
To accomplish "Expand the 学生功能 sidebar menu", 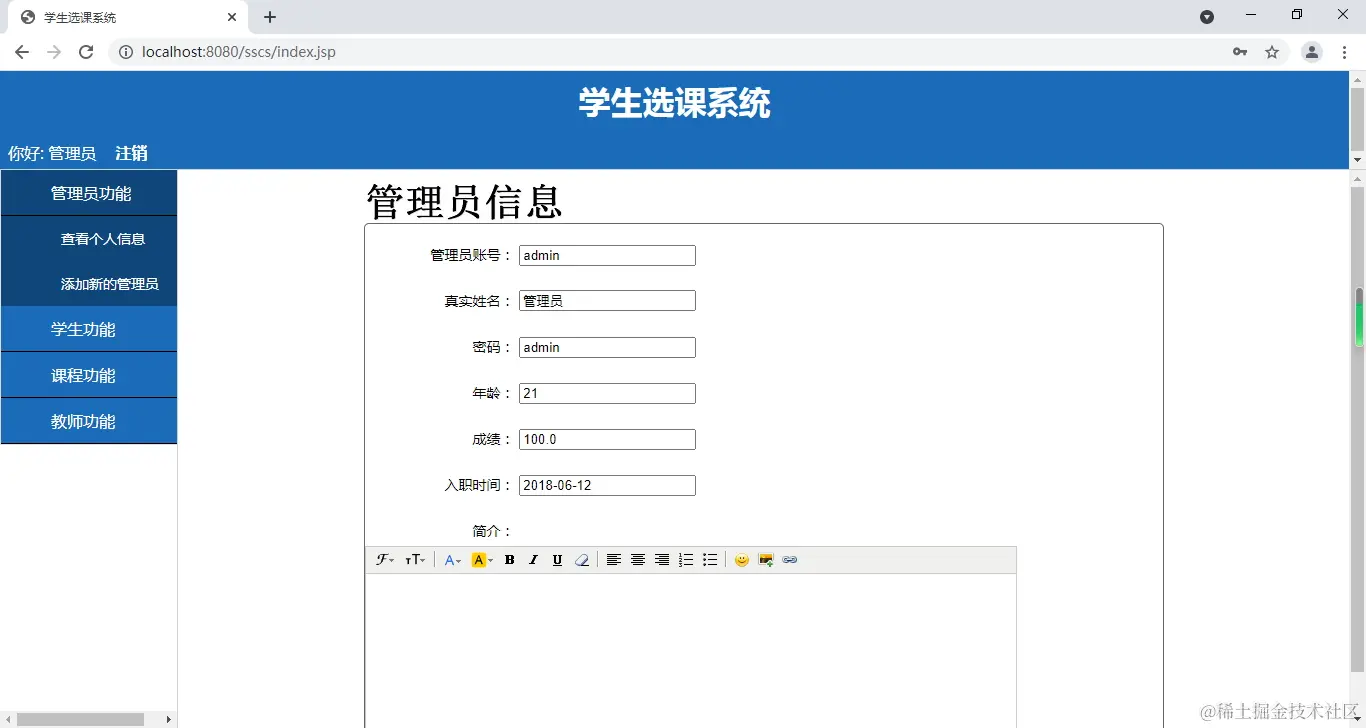I will (88, 328).
